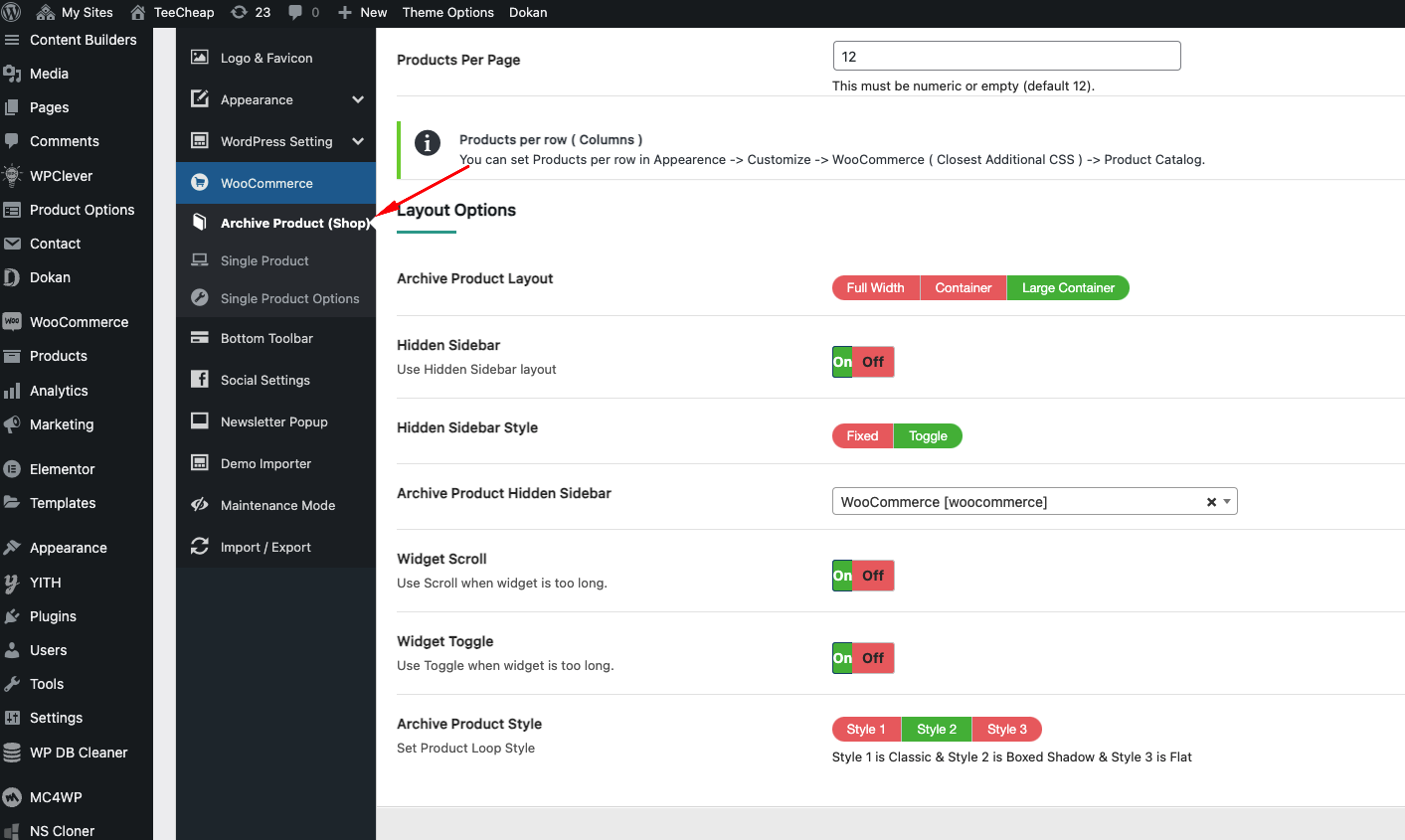Screen dimensions: 1405x840
Task: Select the Toggle hidden sidebar style
Action: click(x=928, y=435)
